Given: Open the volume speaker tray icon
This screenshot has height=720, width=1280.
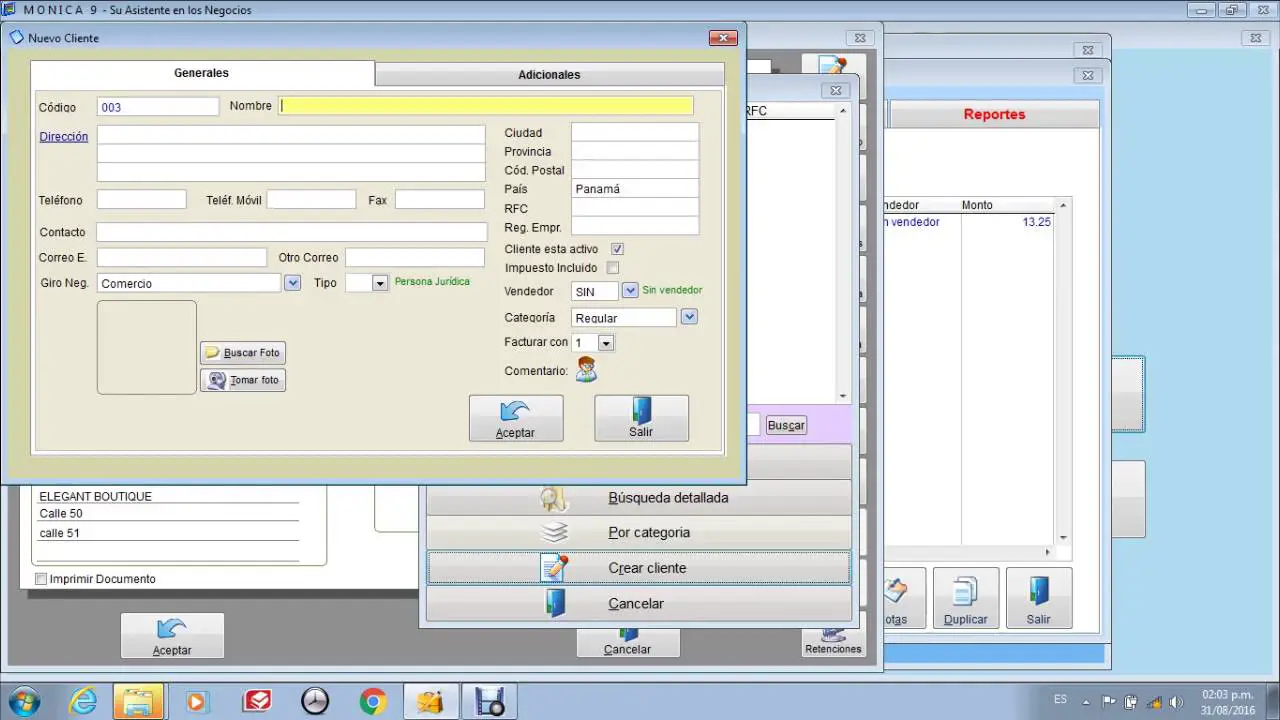Looking at the screenshot, I should 1176,701.
